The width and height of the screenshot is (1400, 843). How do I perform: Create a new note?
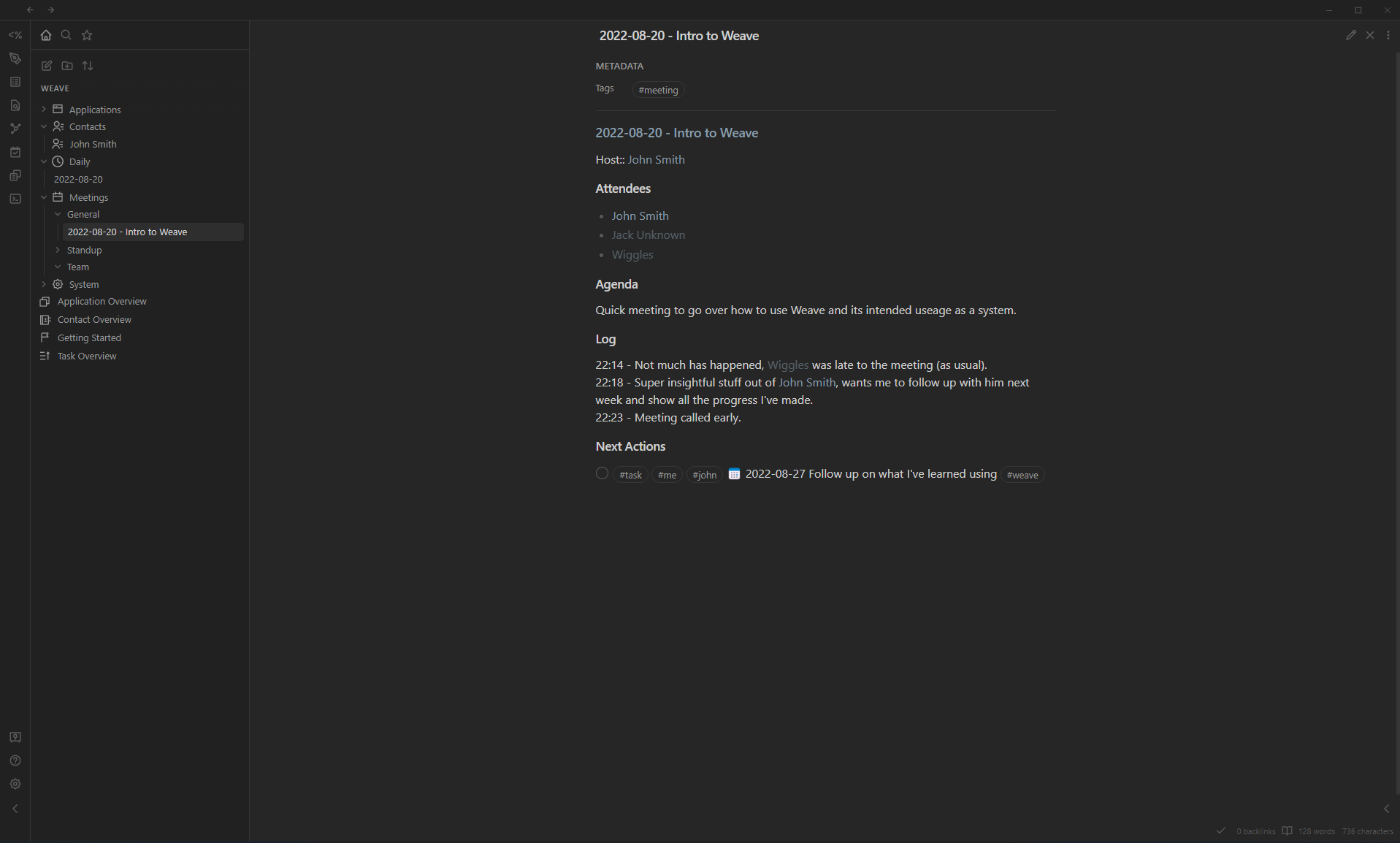pyautogui.click(x=47, y=66)
